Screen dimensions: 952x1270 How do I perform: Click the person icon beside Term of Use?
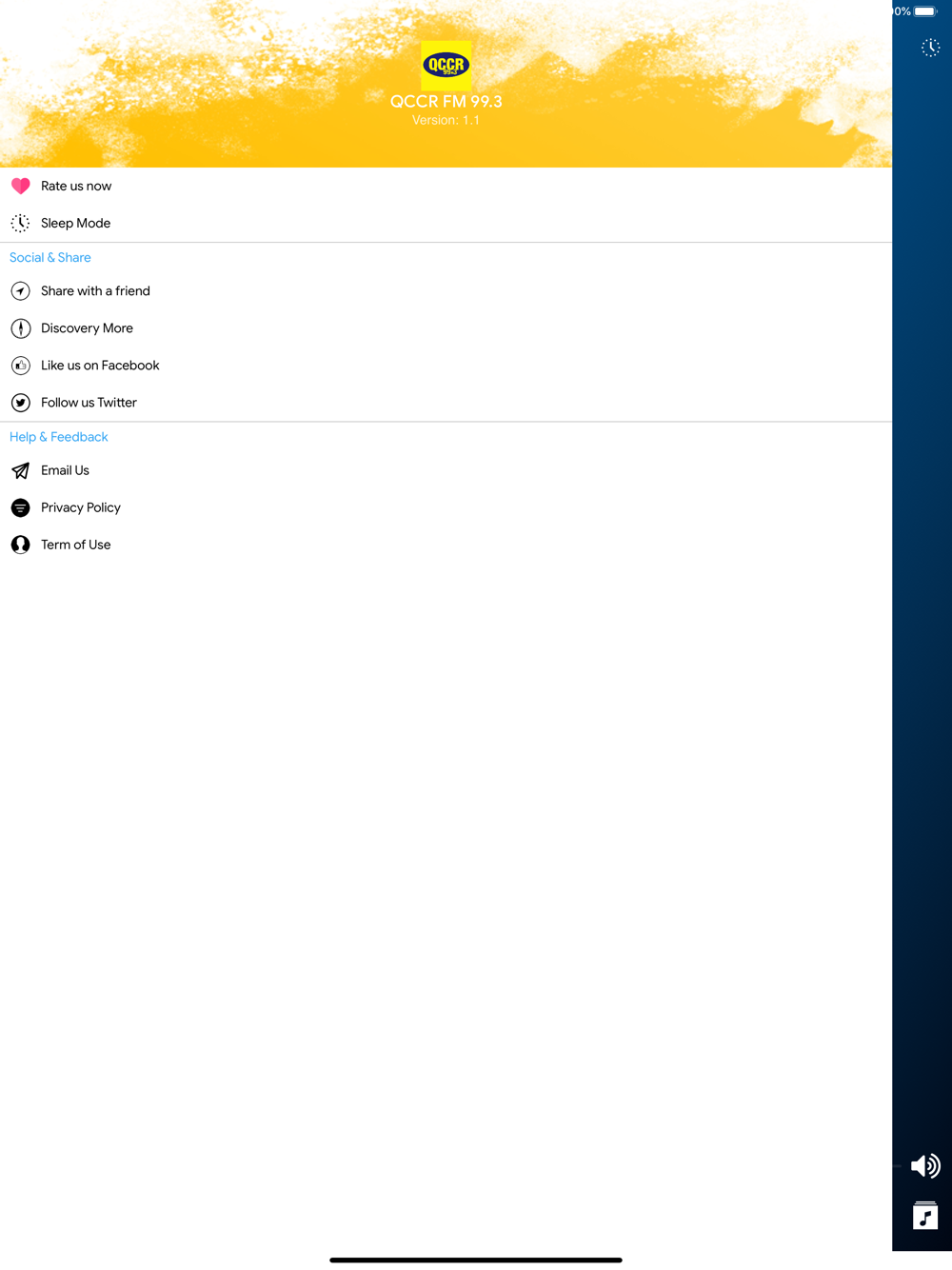(20, 544)
